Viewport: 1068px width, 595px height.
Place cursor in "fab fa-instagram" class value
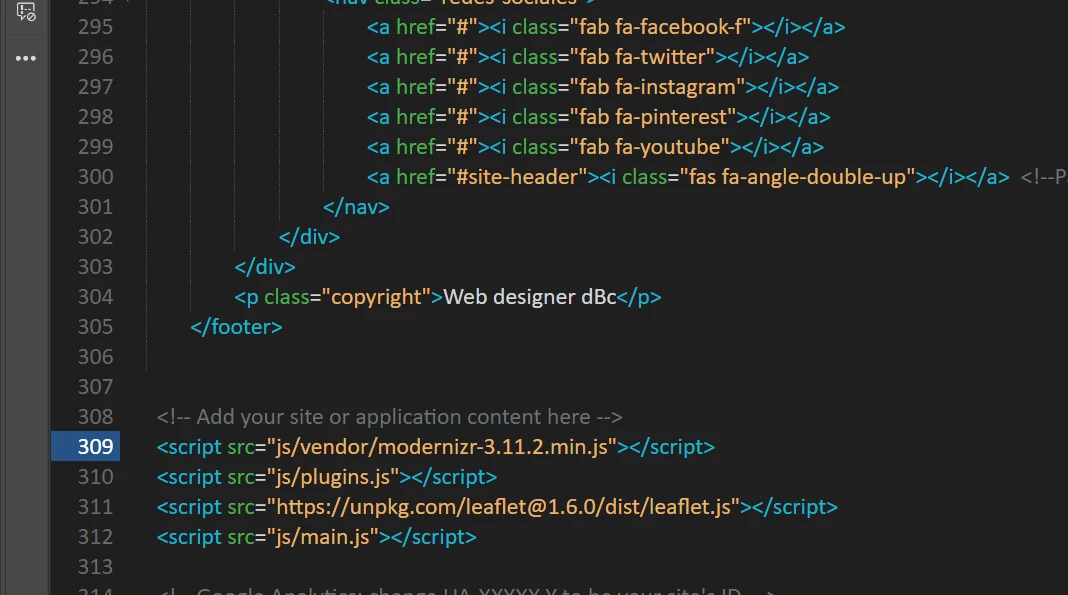(x=657, y=87)
